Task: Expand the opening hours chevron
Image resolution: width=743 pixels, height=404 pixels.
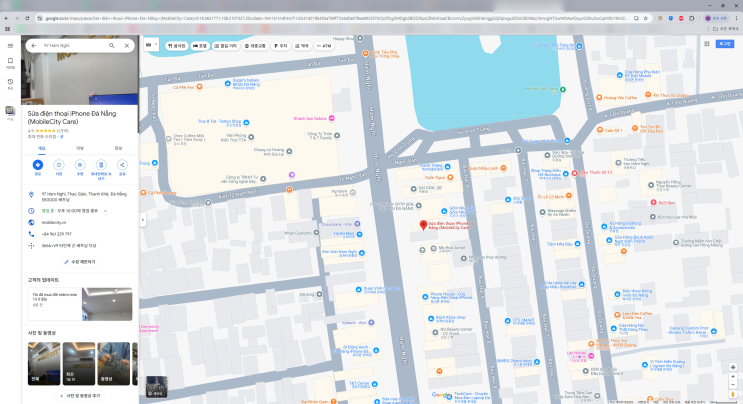Action: pyautogui.click(x=105, y=211)
